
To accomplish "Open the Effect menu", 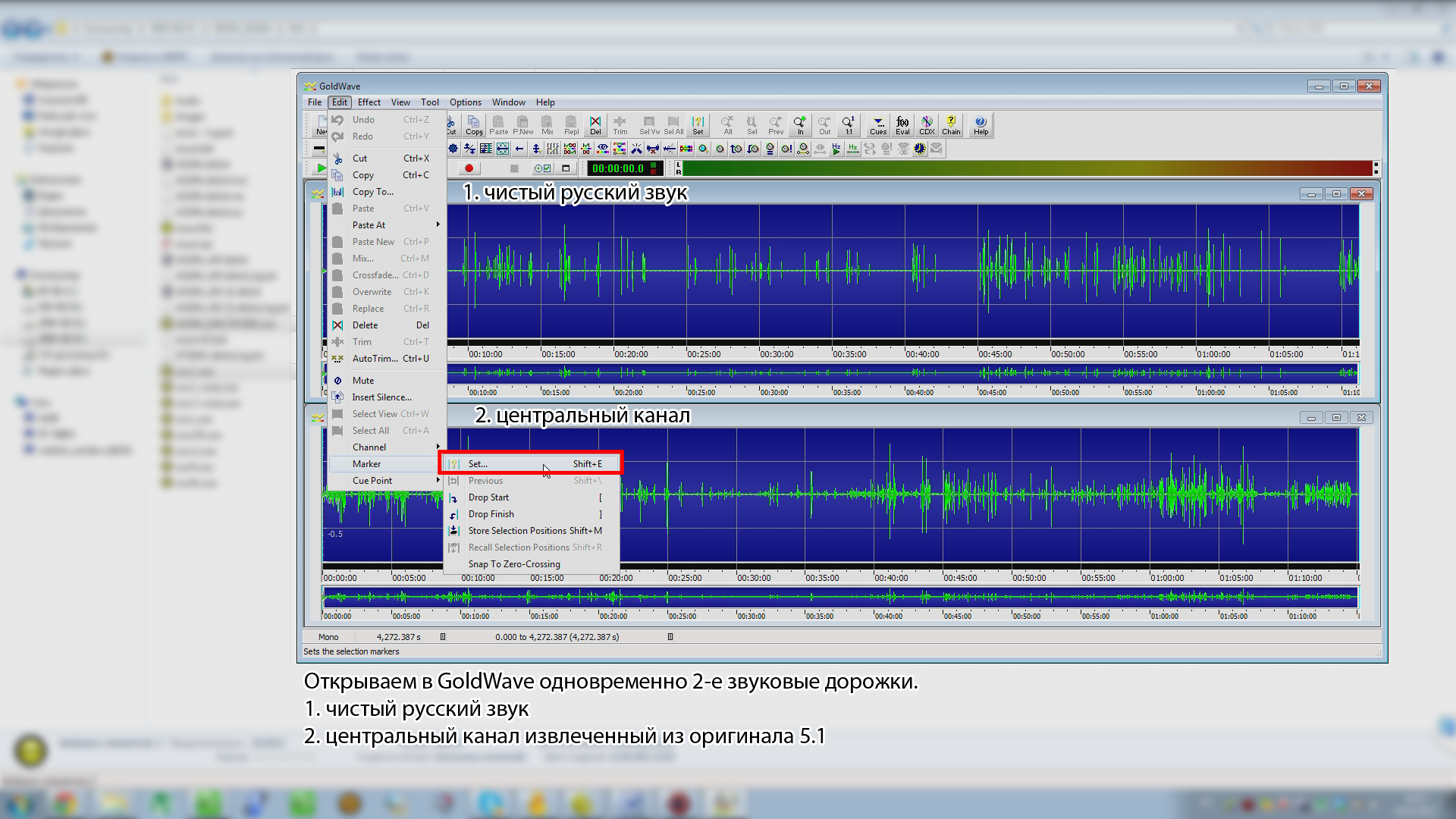I will 369,102.
